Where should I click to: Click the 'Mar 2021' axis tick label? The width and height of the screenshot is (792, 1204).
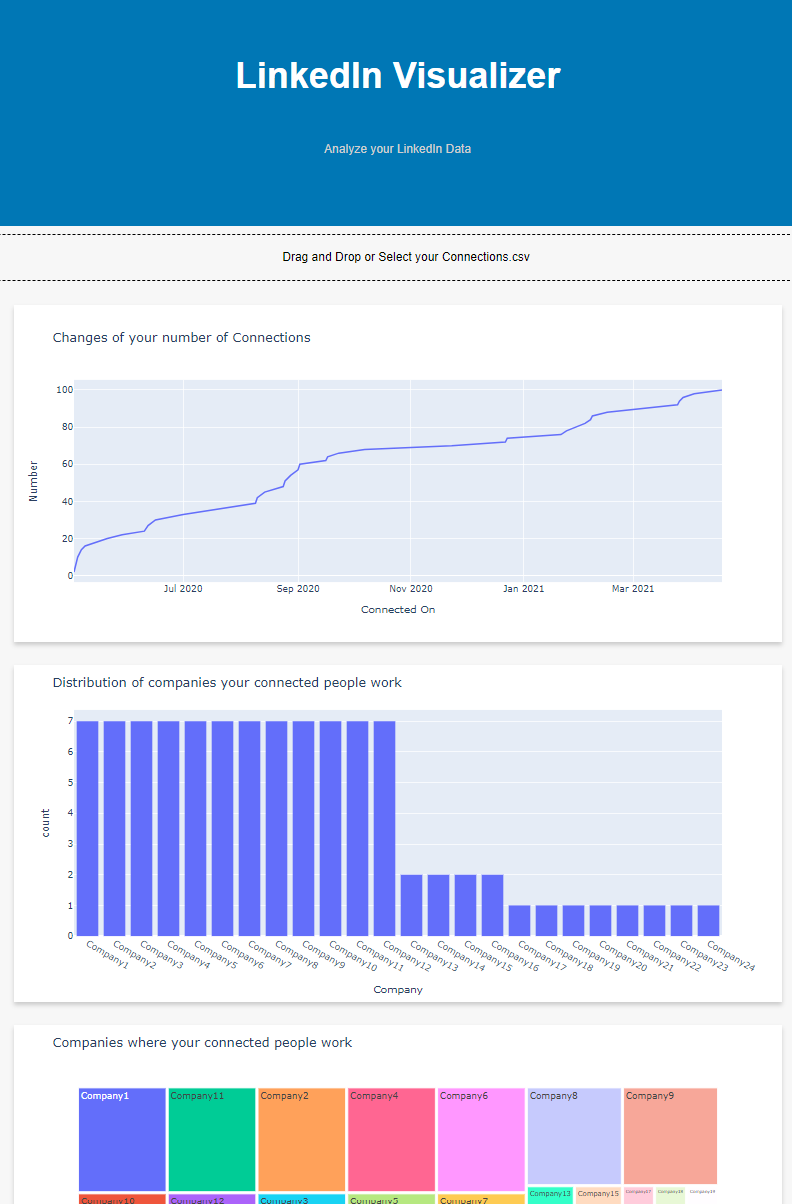click(633, 589)
